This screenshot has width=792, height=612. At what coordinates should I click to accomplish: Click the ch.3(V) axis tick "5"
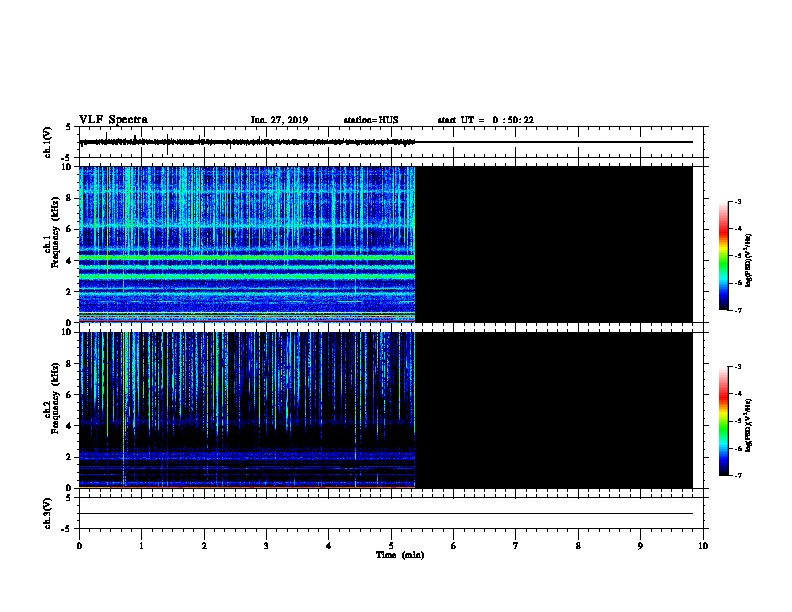69,498
